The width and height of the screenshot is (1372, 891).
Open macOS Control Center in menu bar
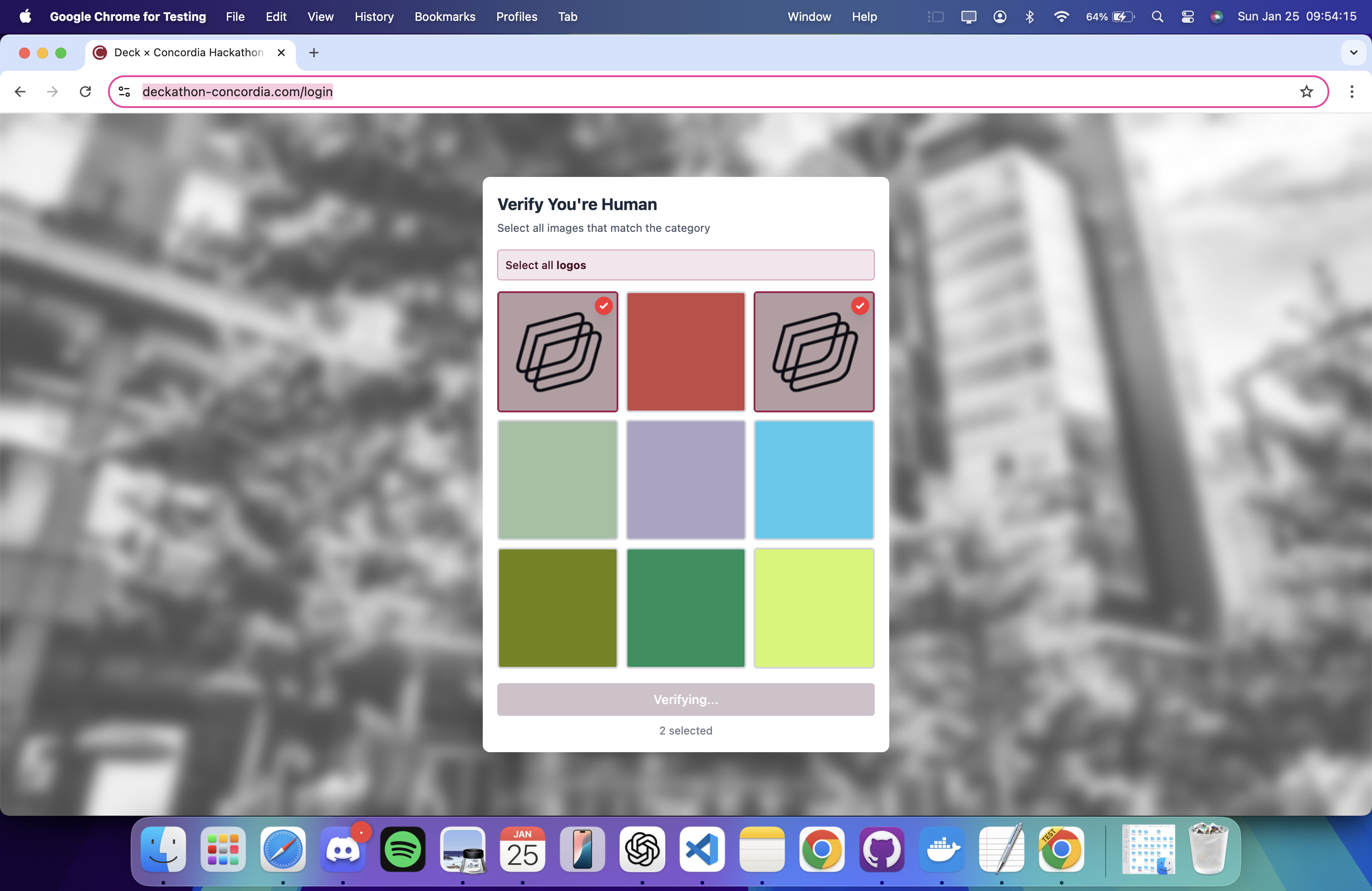[1187, 17]
